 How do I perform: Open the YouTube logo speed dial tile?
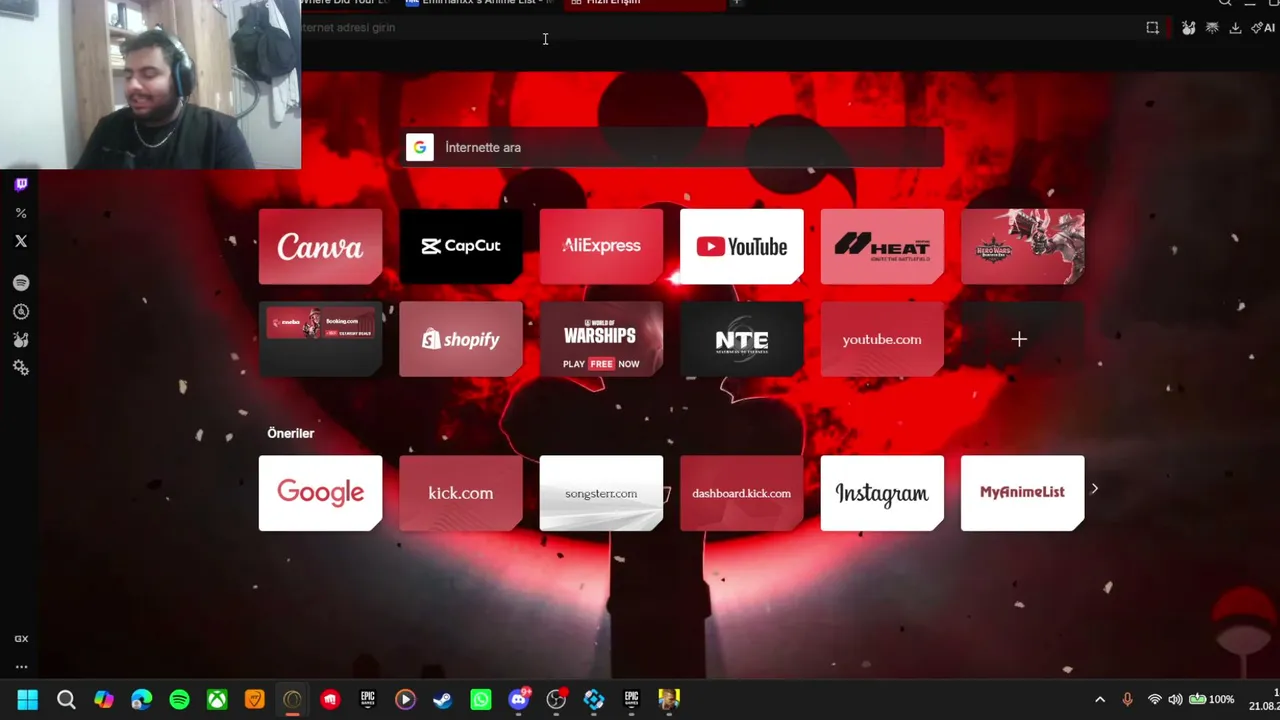tap(742, 246)
